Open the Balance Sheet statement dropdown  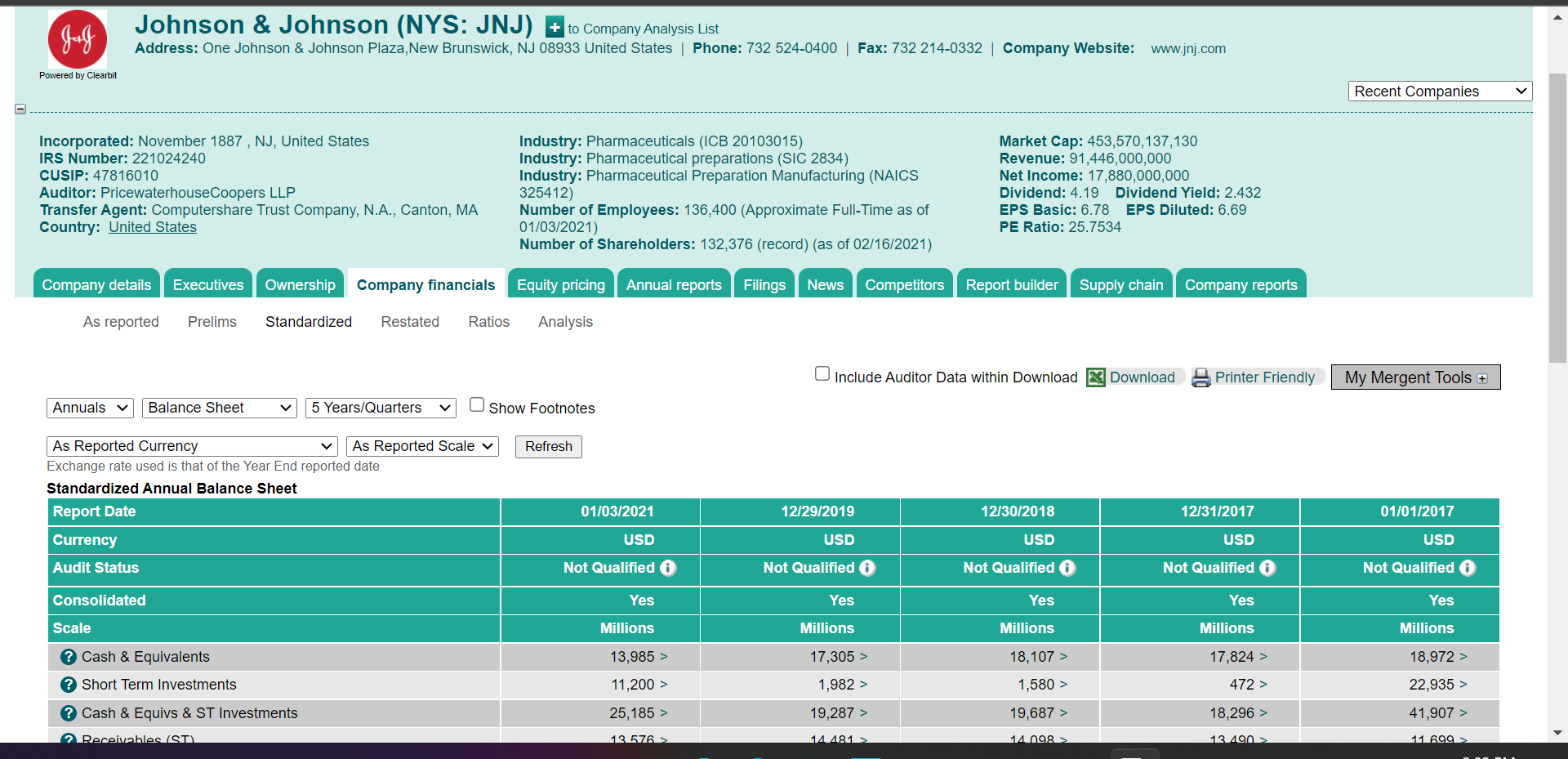(218, 408)
